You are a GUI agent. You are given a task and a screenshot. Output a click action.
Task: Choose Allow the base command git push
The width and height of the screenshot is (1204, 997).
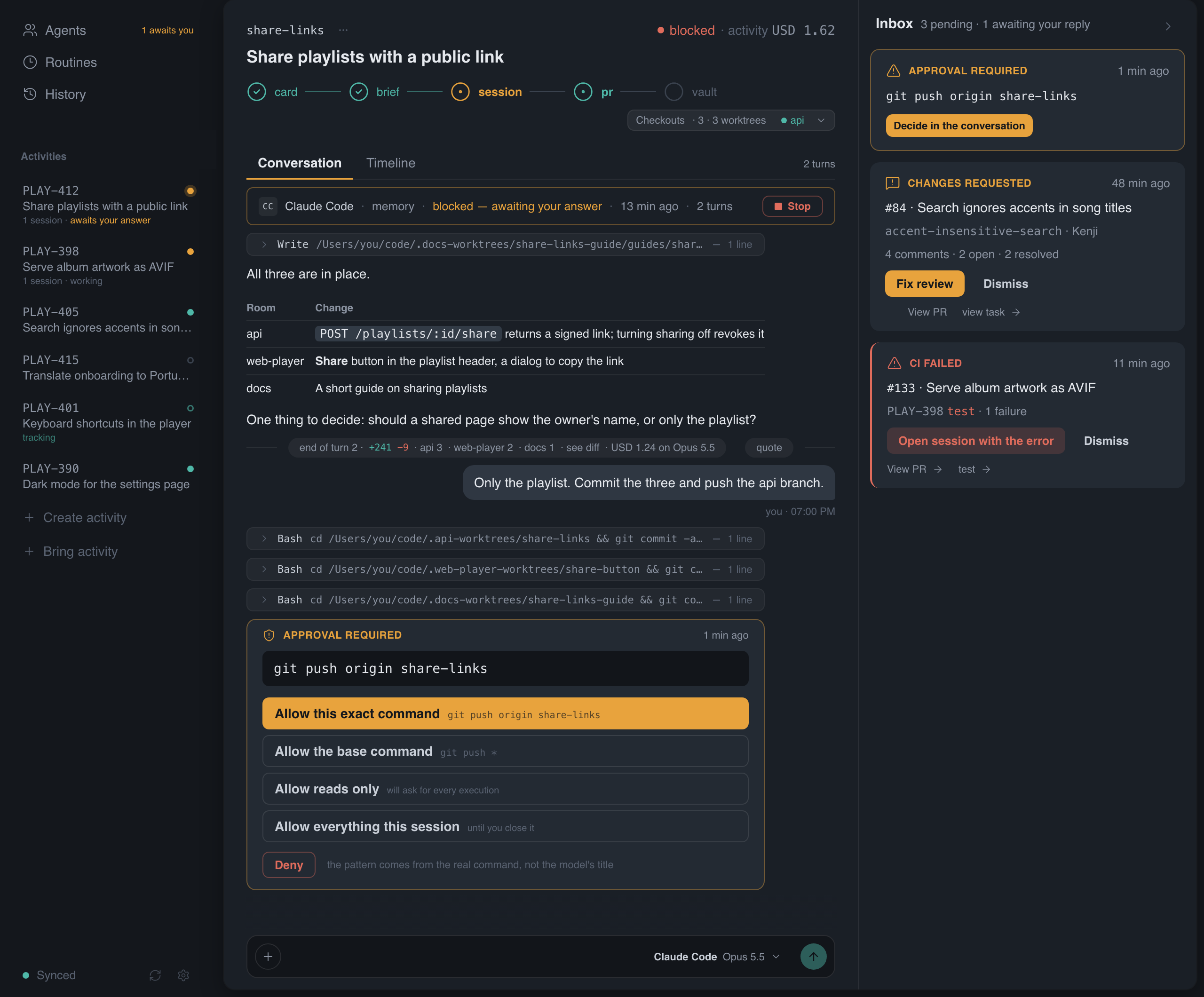click(x=505, y=751)
